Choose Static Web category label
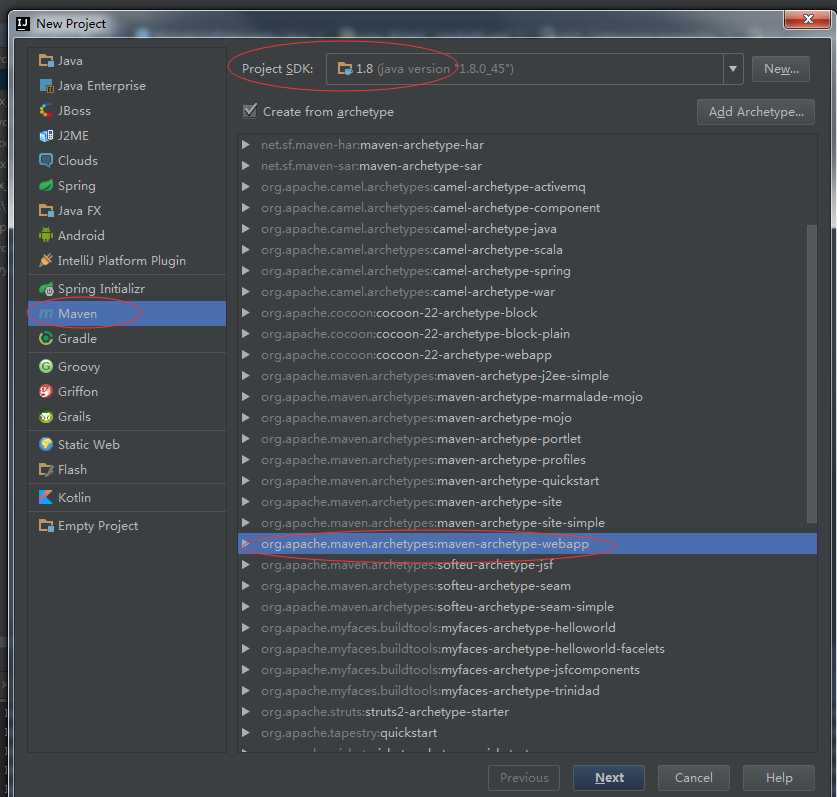This screenshot has width=837, height=797. [89, 445]
